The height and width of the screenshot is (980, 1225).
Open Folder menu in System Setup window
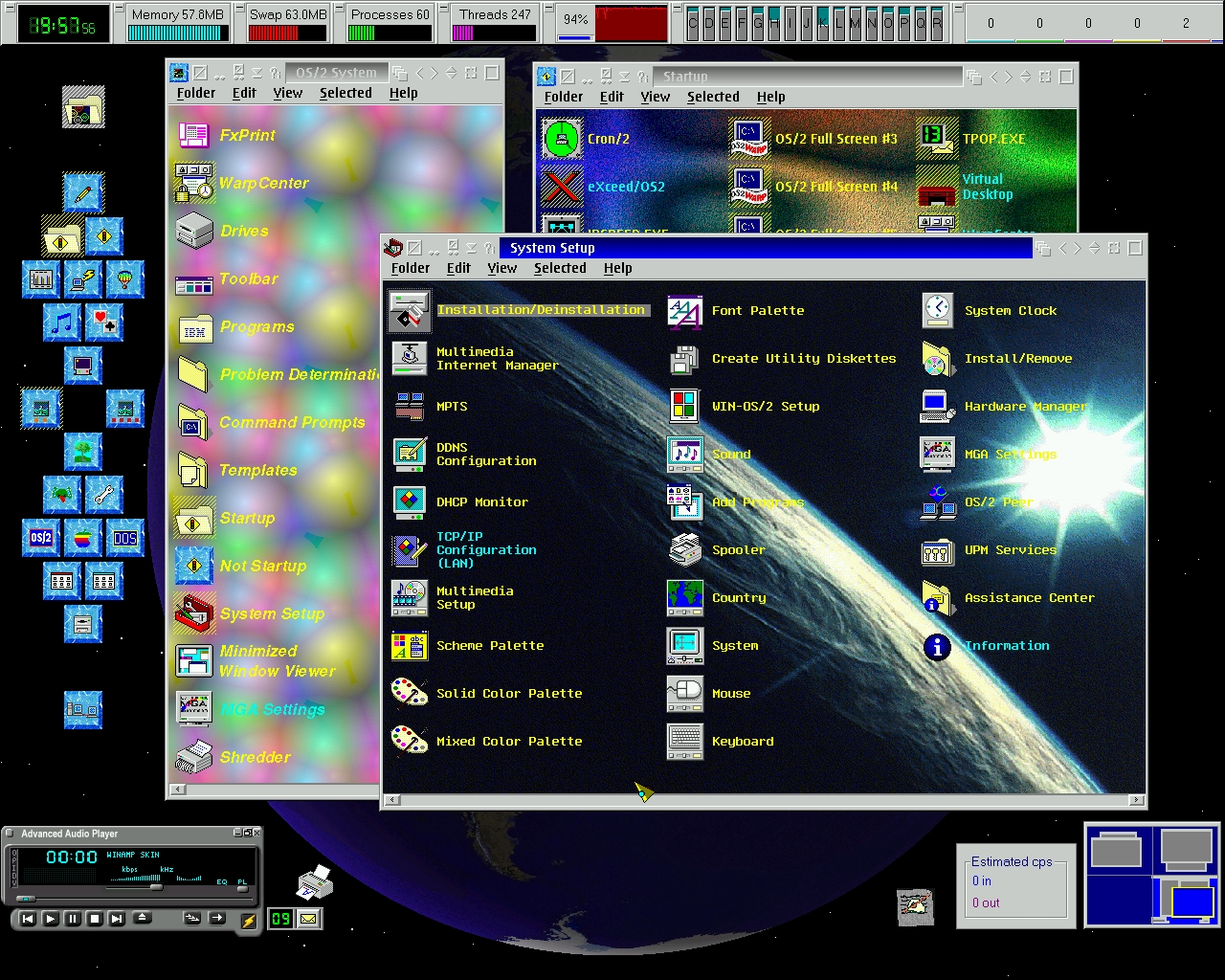(x=411, y=268)
